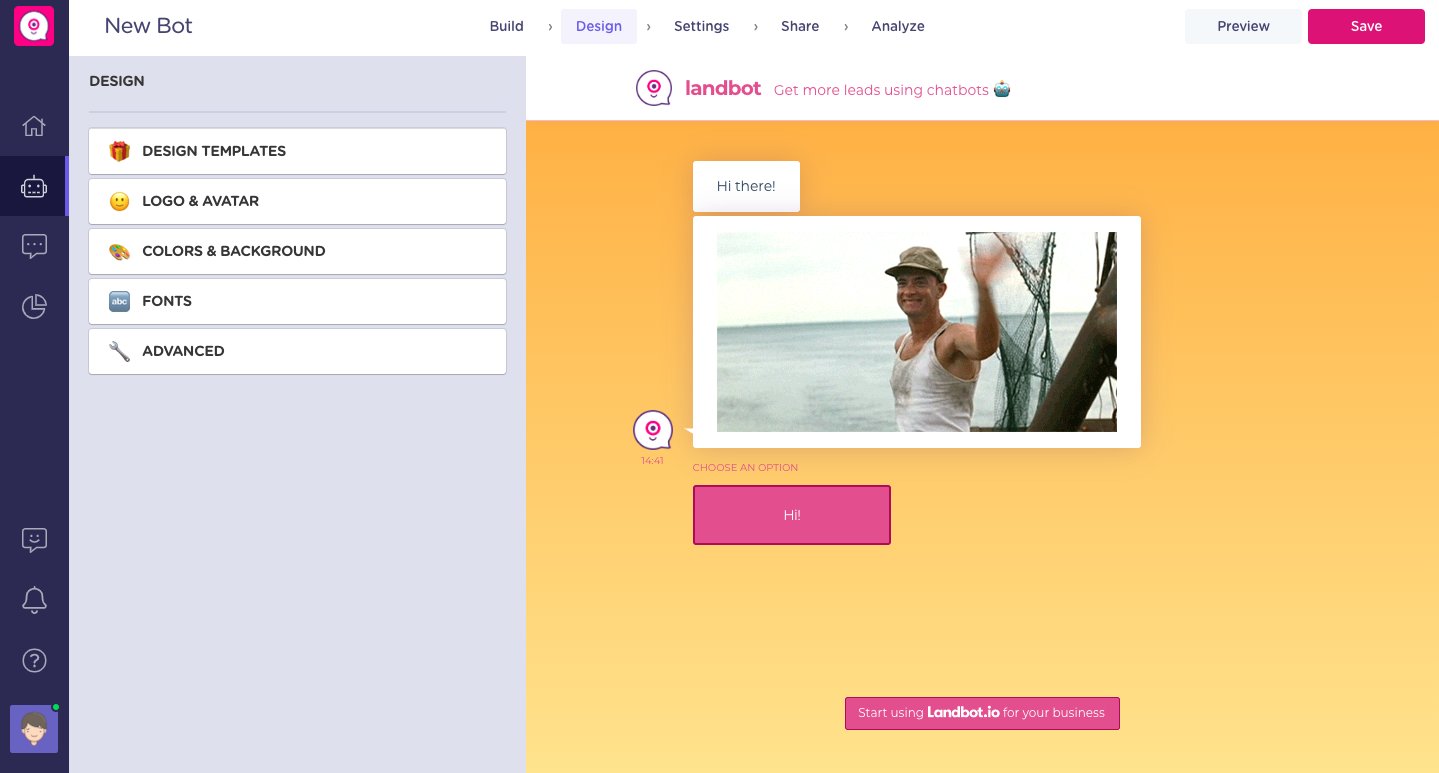This screenshot has width=1439, height=773.
Task: Save the bot with Save button
Action: tap(1366, 26)
